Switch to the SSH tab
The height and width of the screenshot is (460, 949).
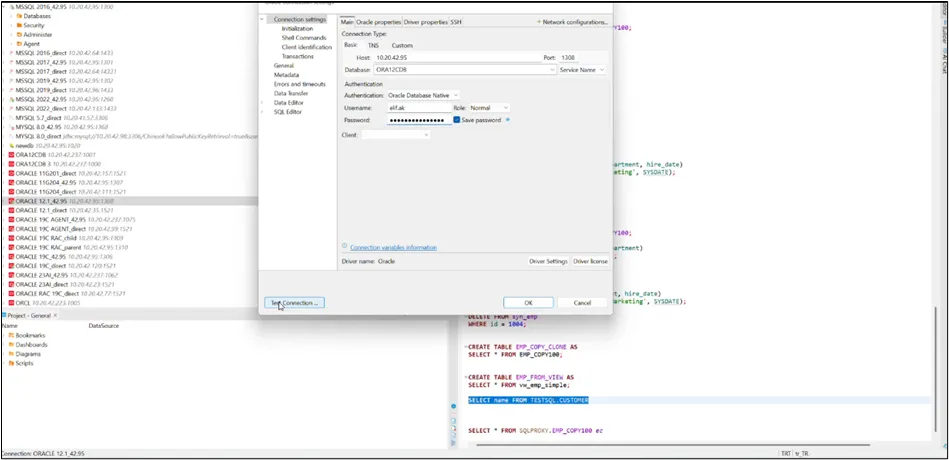(x=456, y=22)
